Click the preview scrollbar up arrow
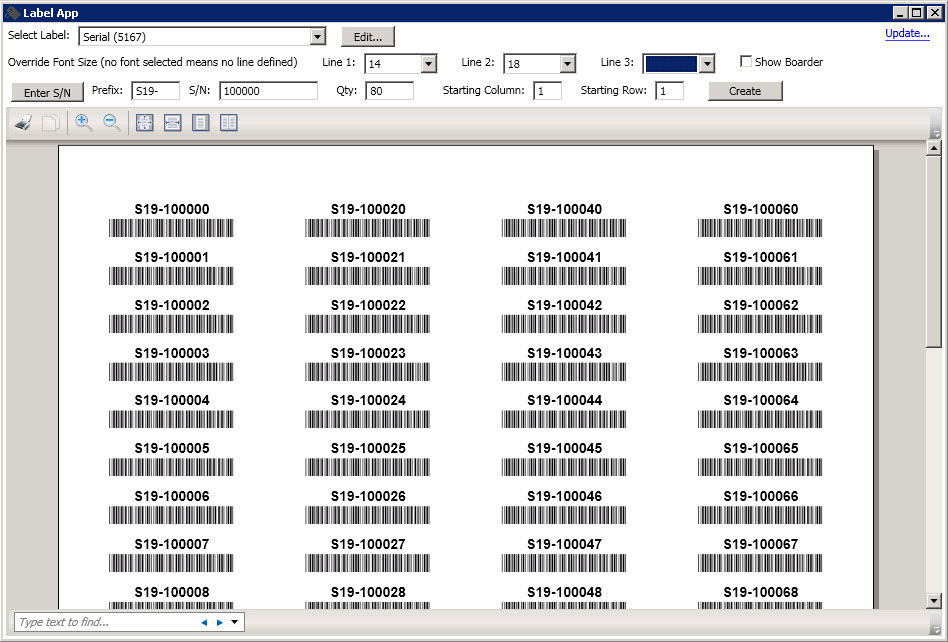The width and height of the screenshot is (948, 642). 933,148
